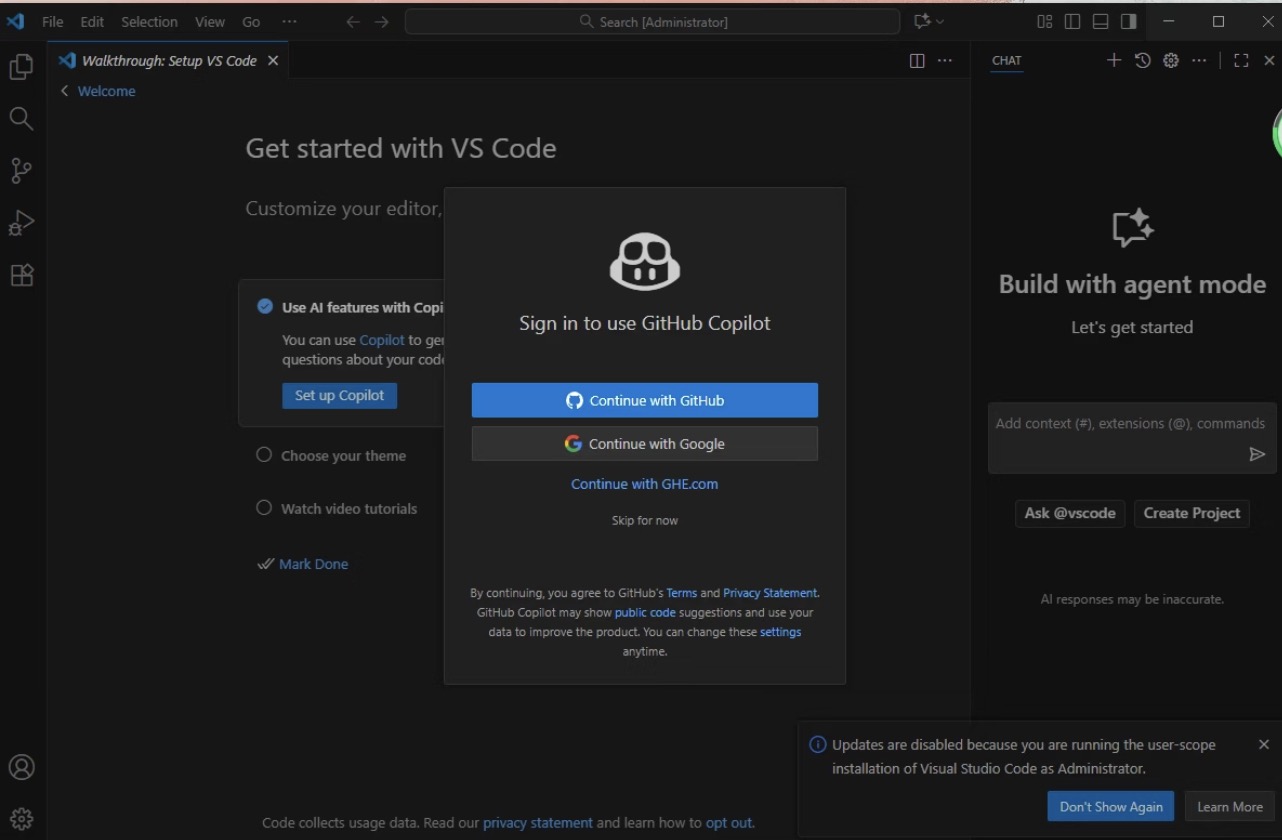Send the chat message arrow
The image size is (1282, 840).
click(1257, 454)
